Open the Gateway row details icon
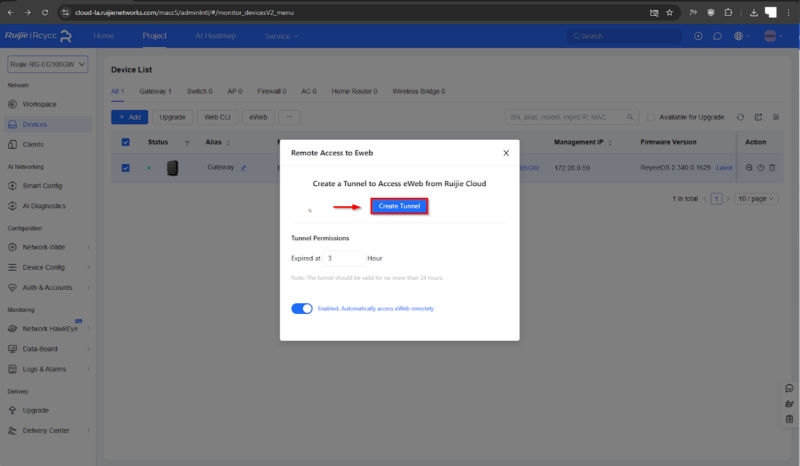 (749, 167)
